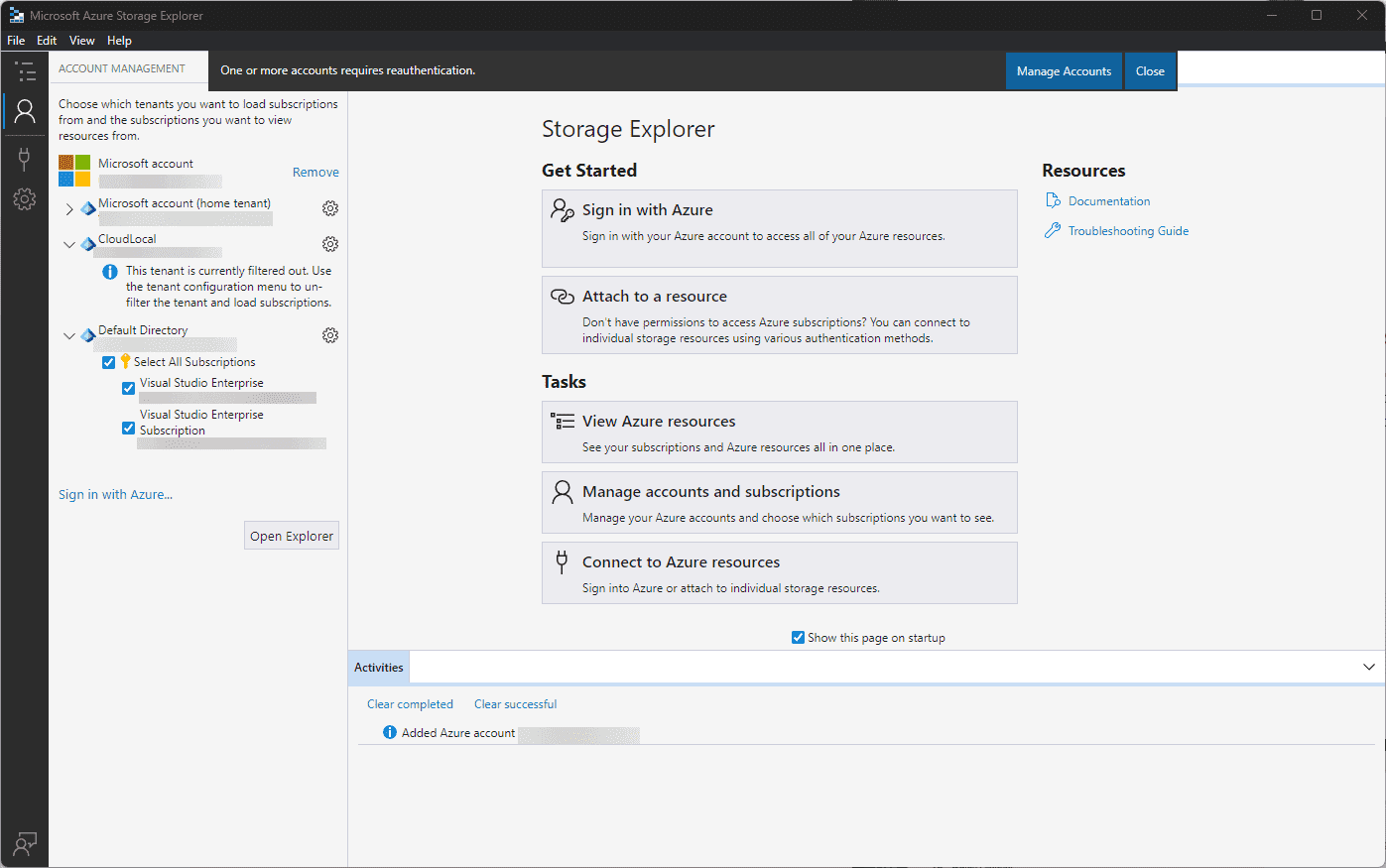
Task: Click the Azure Storage Explorer title bar icon
Action: coord(16,15)
